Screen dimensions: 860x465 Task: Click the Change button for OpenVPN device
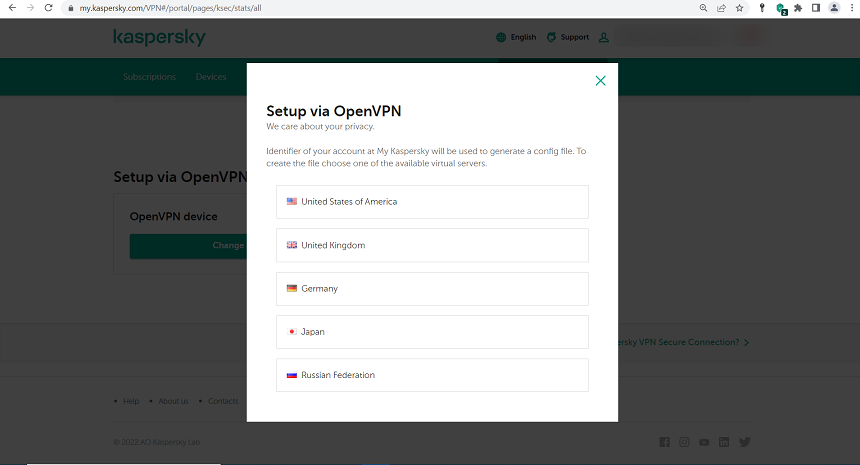pyautogui.click(x=188, y=246)
